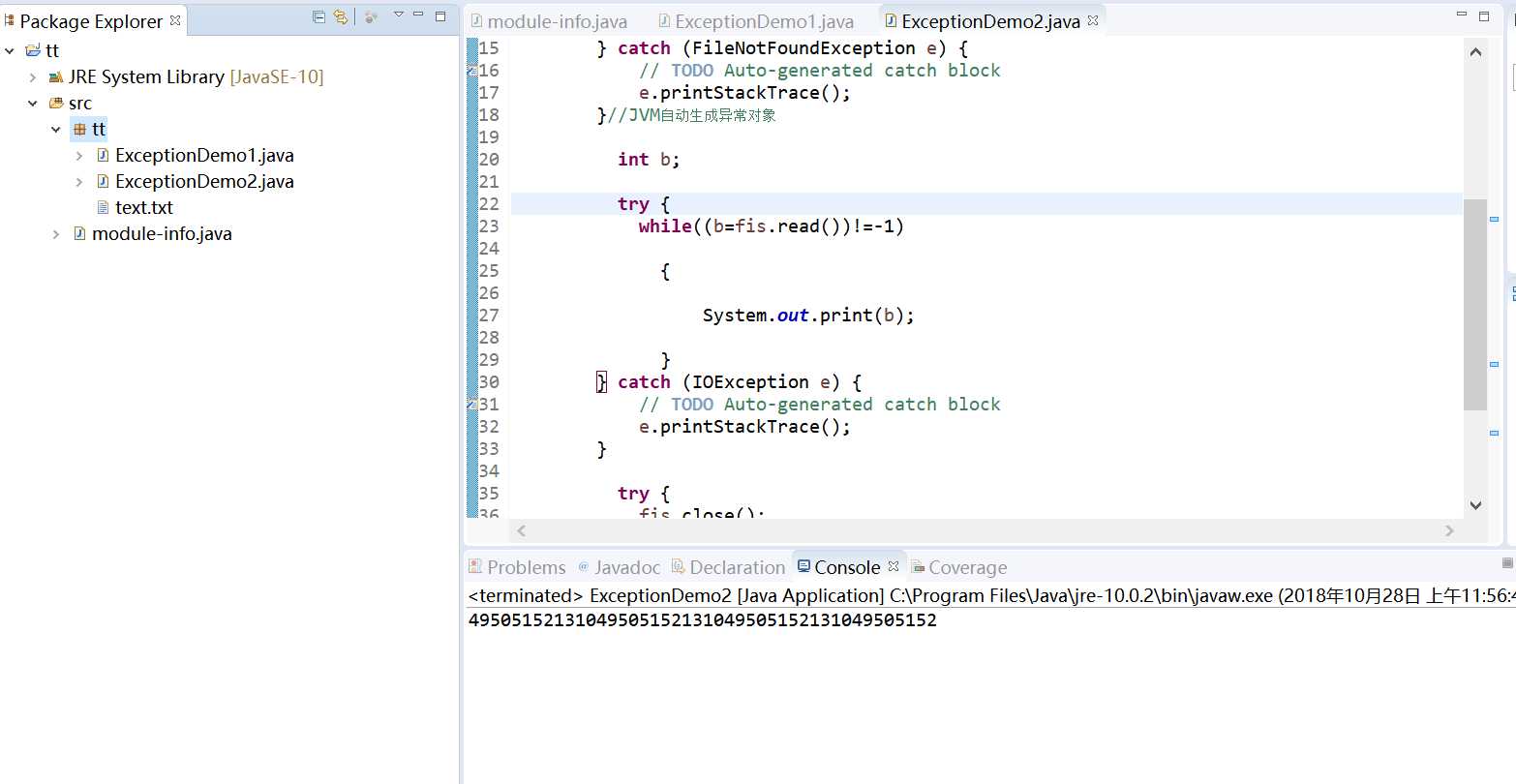Click task marker on line 16
This screenshot has height=784, width=1516.
pos(471,71)
